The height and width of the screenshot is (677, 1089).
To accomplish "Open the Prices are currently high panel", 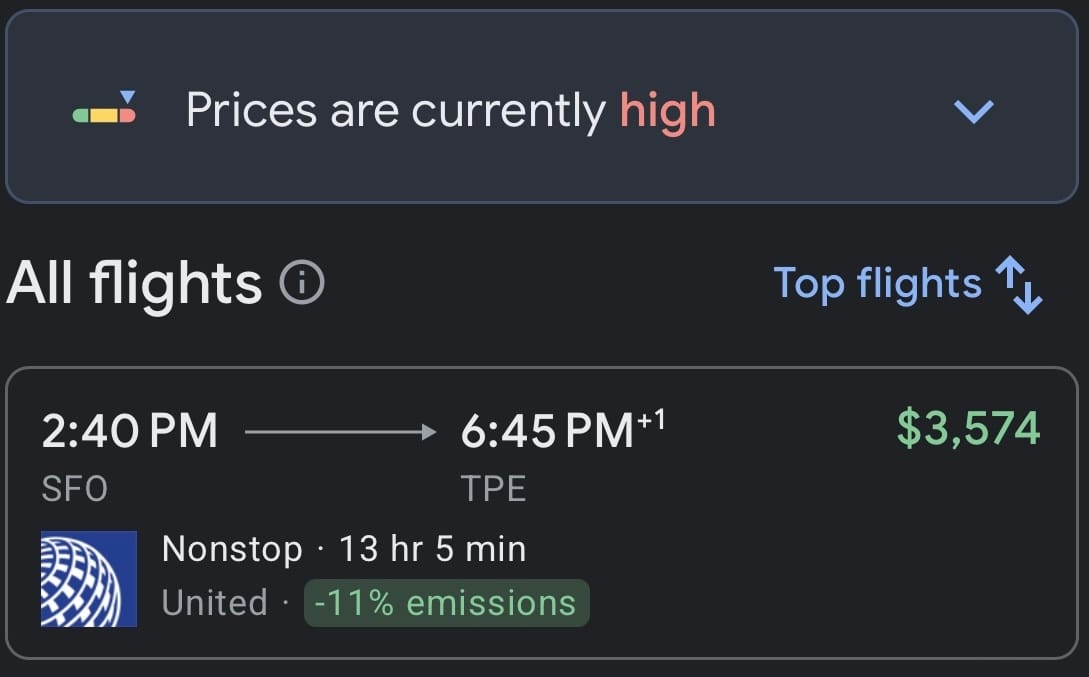I will [x=542, y=107].
